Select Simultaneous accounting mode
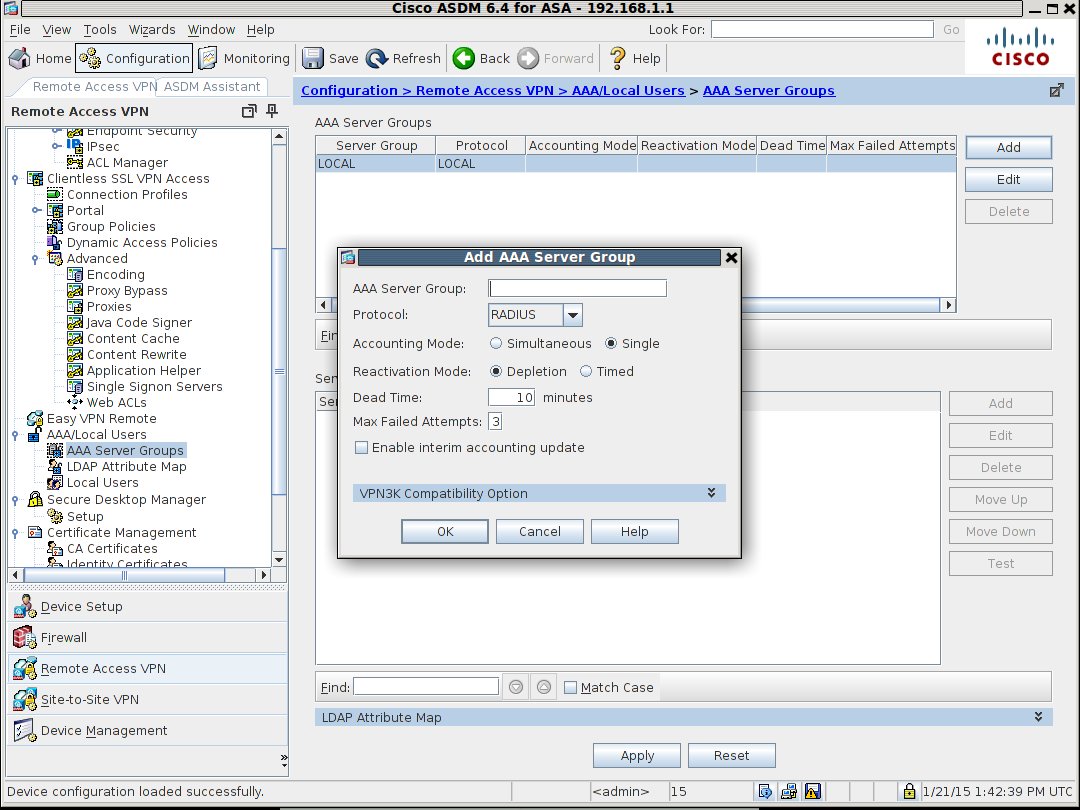The image size is (1080, 810). pyautogui.click(x=496, y=343)
